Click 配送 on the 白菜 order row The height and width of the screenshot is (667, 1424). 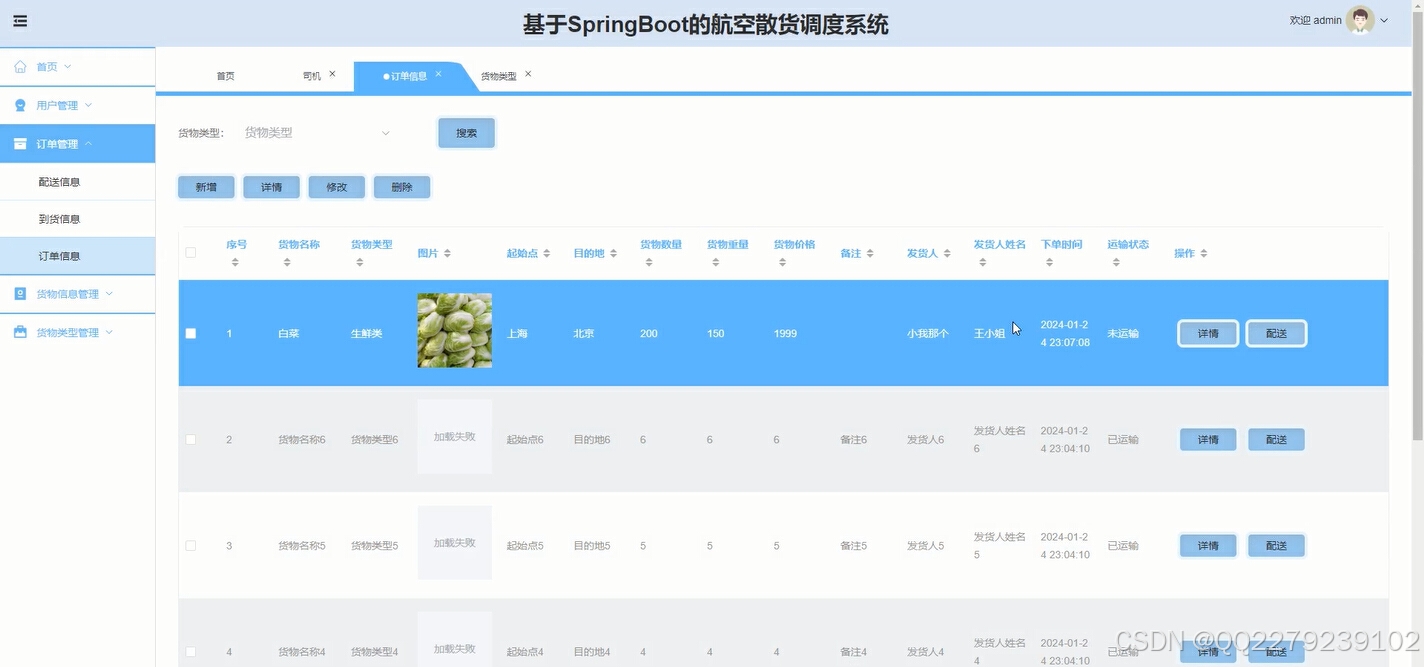[1276, 333]
